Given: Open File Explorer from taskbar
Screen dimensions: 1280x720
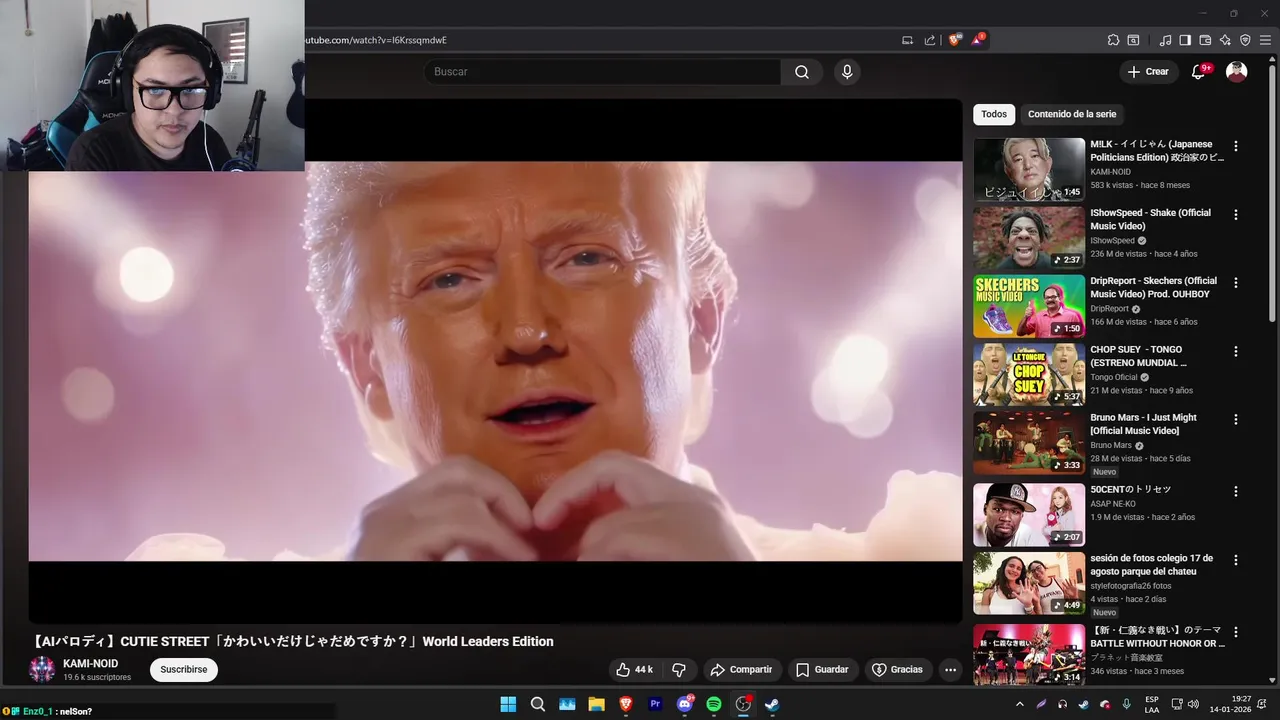Looking at the screenshot, I should pyautogui.click(x=596, y=704).
